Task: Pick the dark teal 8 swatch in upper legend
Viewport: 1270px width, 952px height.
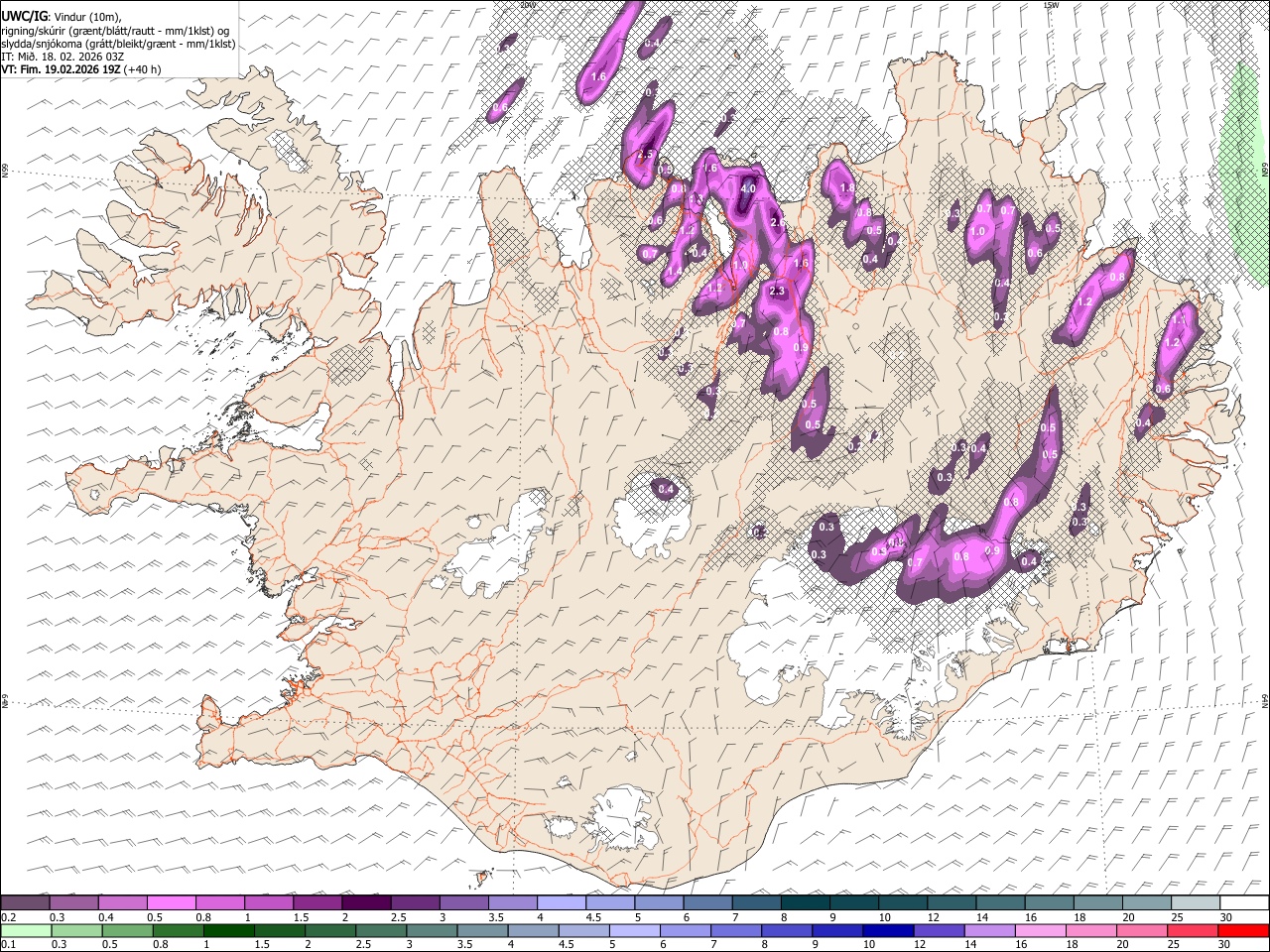Action: [x=805, y=902]
